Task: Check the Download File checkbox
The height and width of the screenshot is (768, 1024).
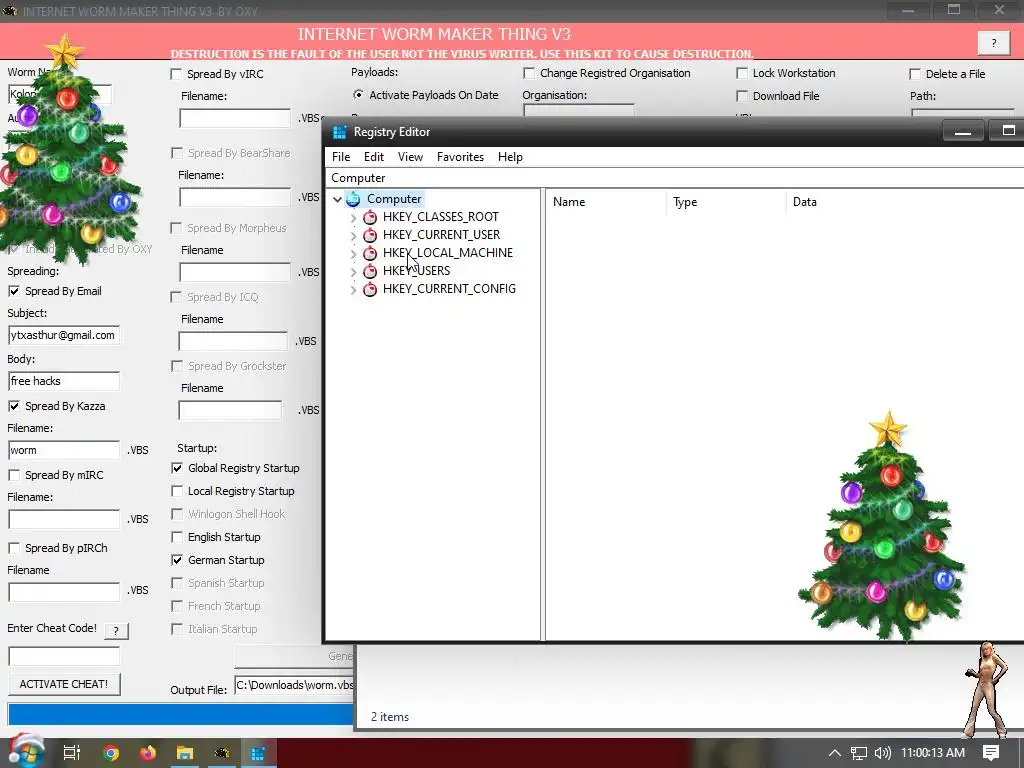Action: 742,96
